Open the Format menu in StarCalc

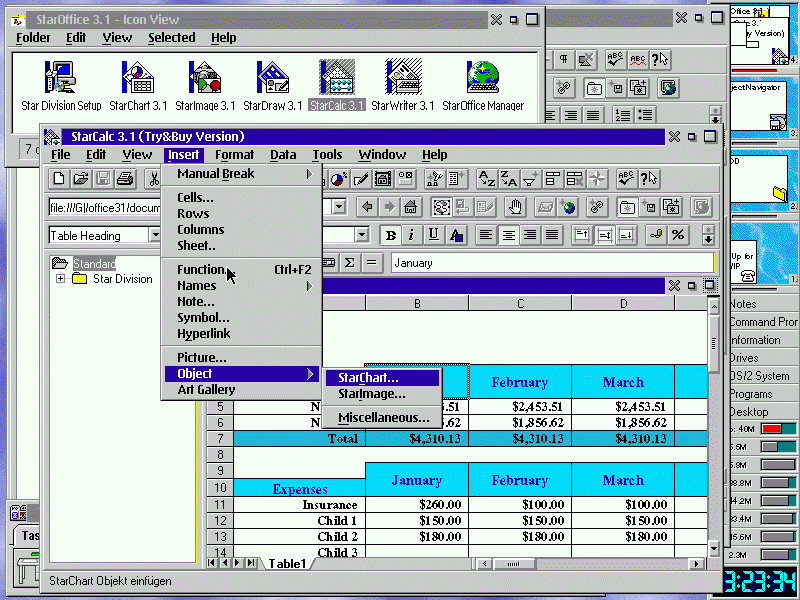pyautogui.click(x=234, y=155)
